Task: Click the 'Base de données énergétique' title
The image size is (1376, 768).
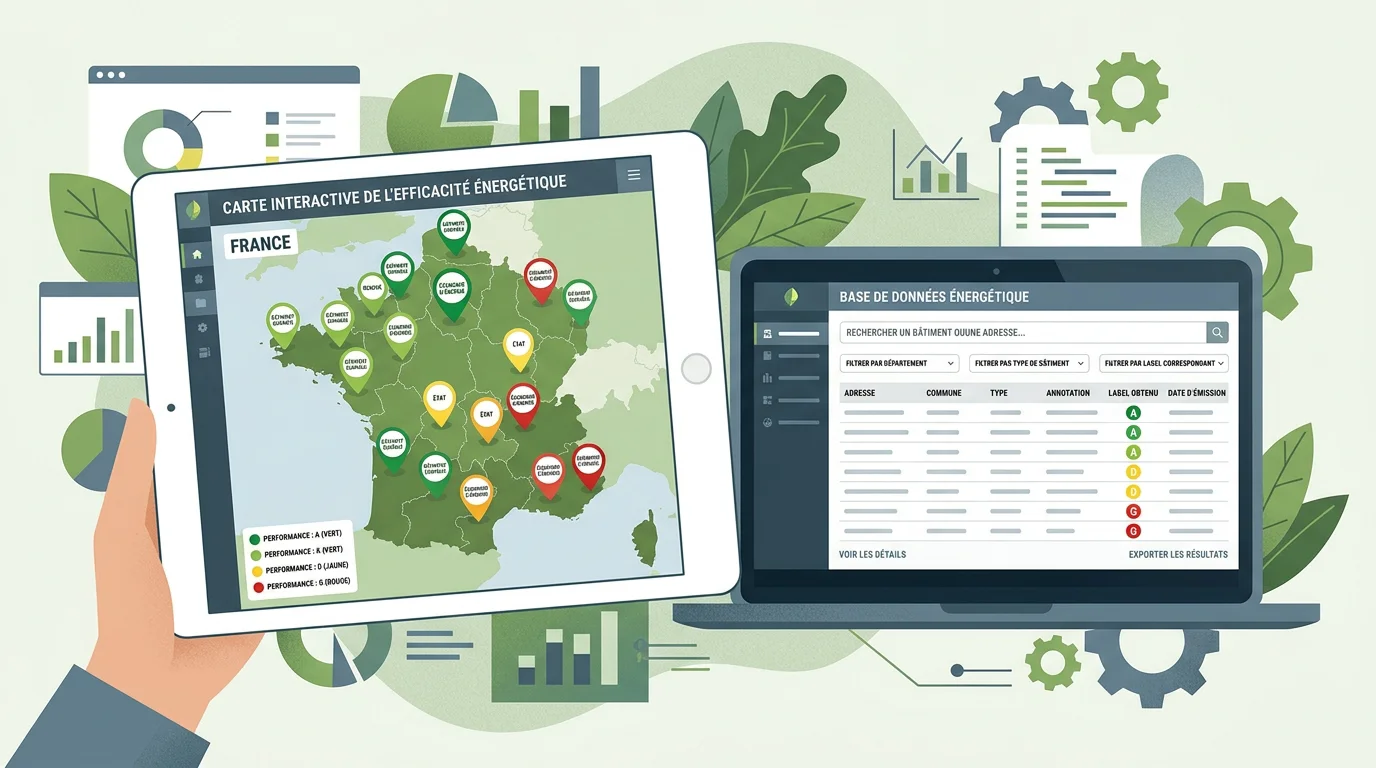Action: [934, 297]
